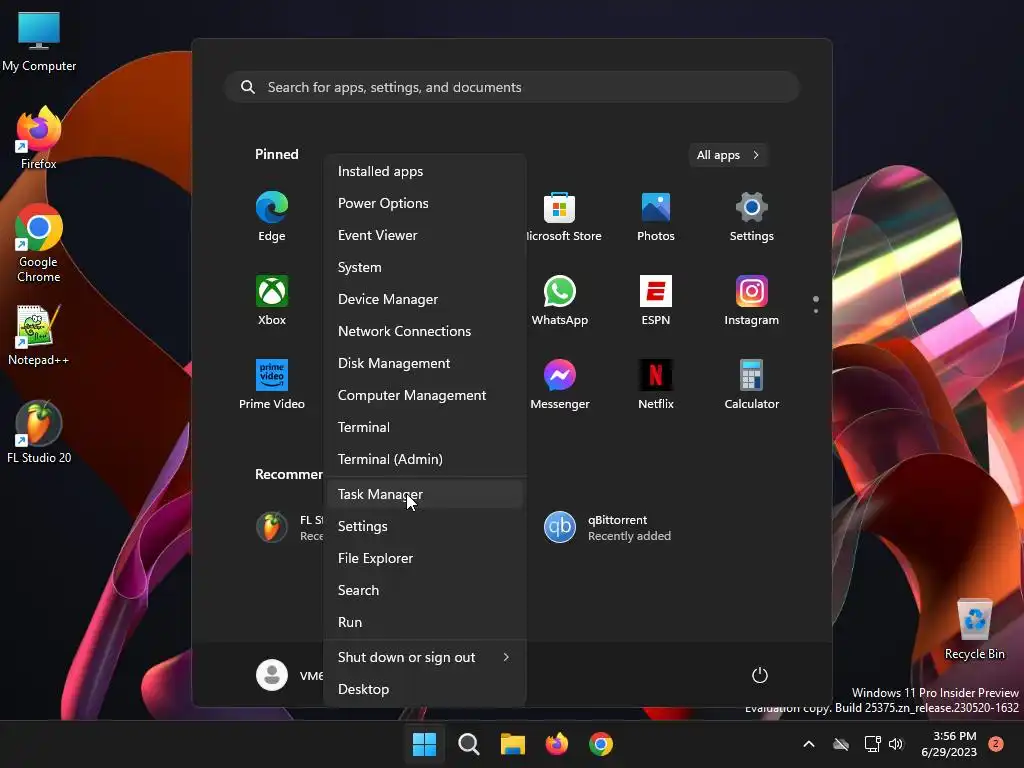The height and width of the screenshot is (768, 1024).
Task: Launch Terminal (Admin) menu entry
Action: [425, 459]
